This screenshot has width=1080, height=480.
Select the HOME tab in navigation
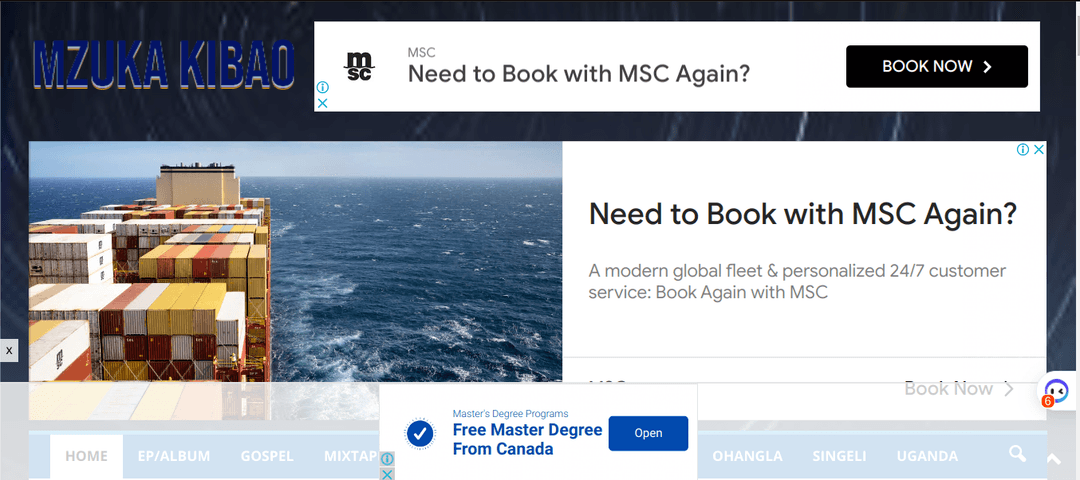[x=87, y=456]
